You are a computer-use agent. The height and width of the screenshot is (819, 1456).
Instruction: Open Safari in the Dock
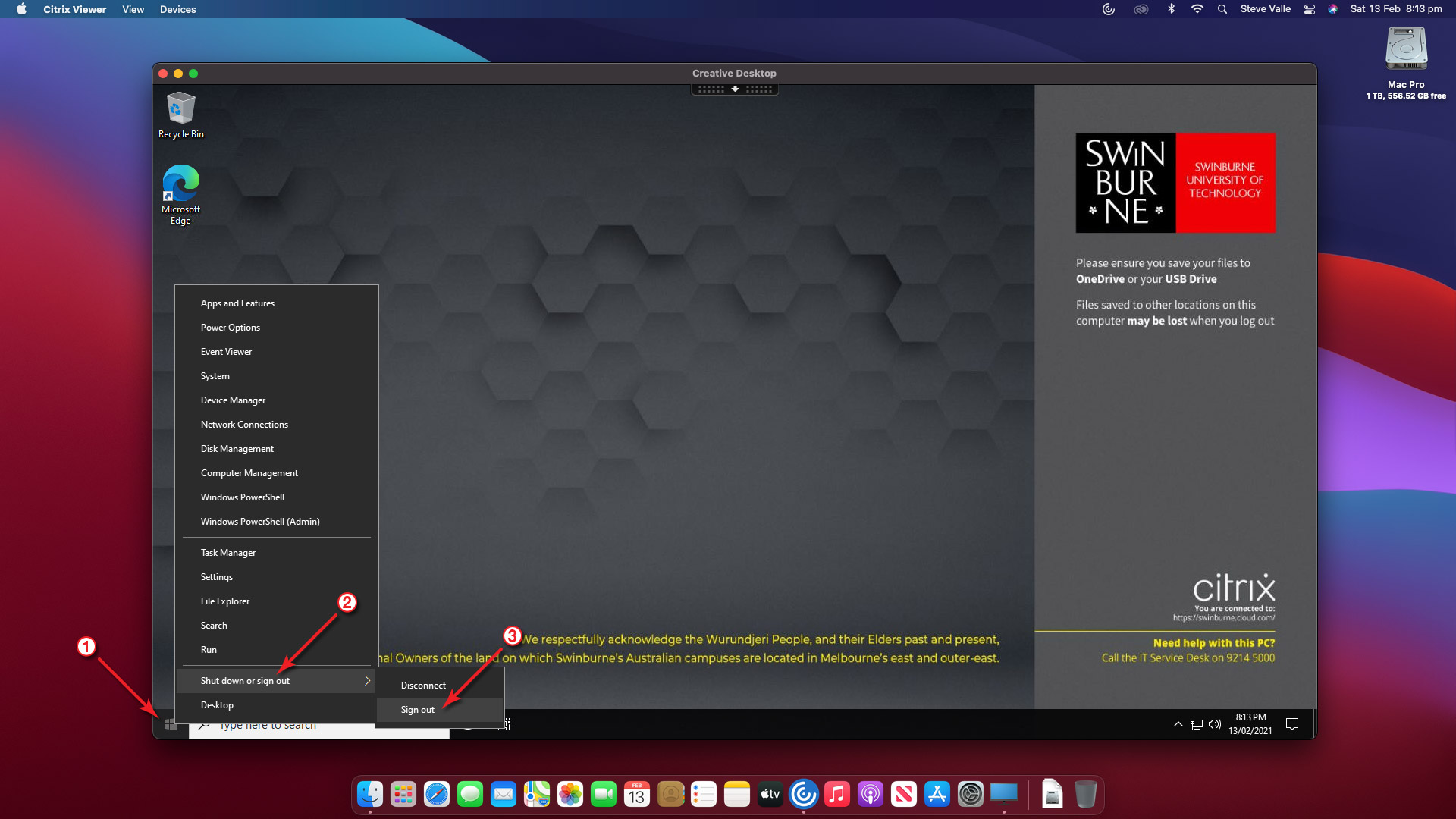437,794
